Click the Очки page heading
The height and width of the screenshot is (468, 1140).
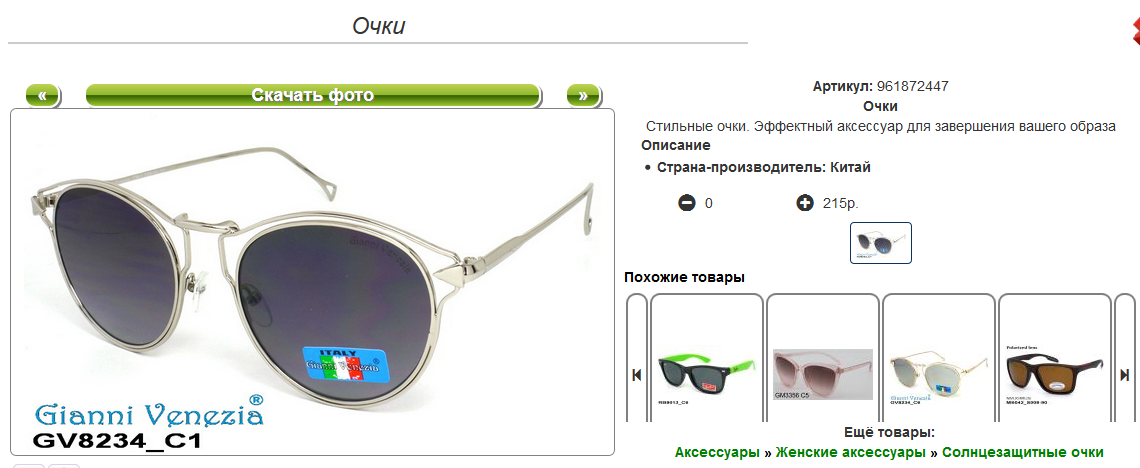378,26
